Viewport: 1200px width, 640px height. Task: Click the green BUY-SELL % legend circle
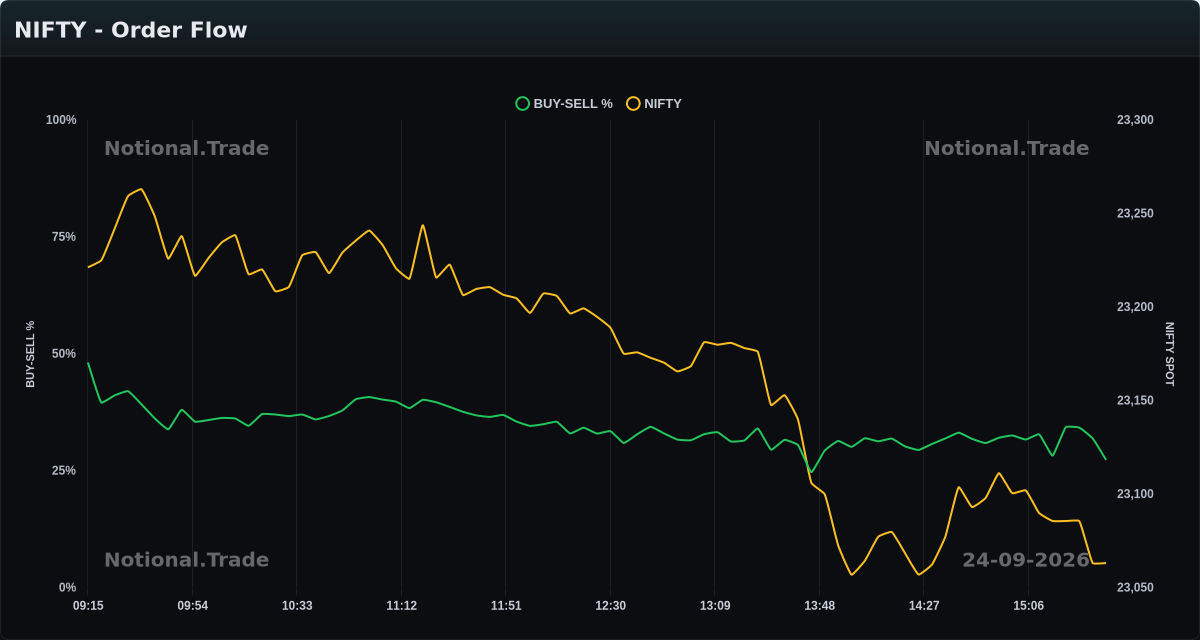(522, 103)
